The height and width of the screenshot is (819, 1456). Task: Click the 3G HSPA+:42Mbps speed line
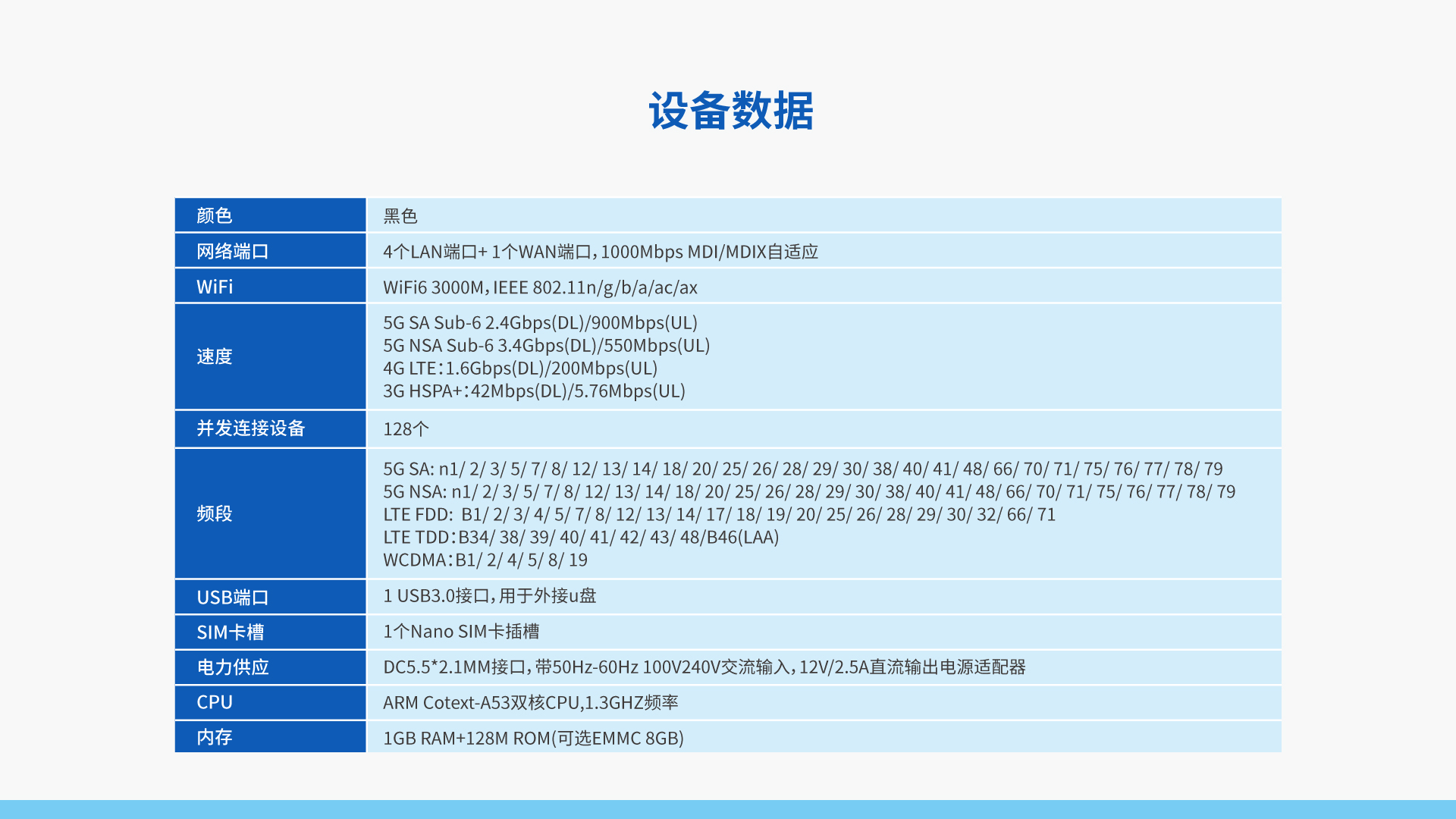[x=534, y=391]
